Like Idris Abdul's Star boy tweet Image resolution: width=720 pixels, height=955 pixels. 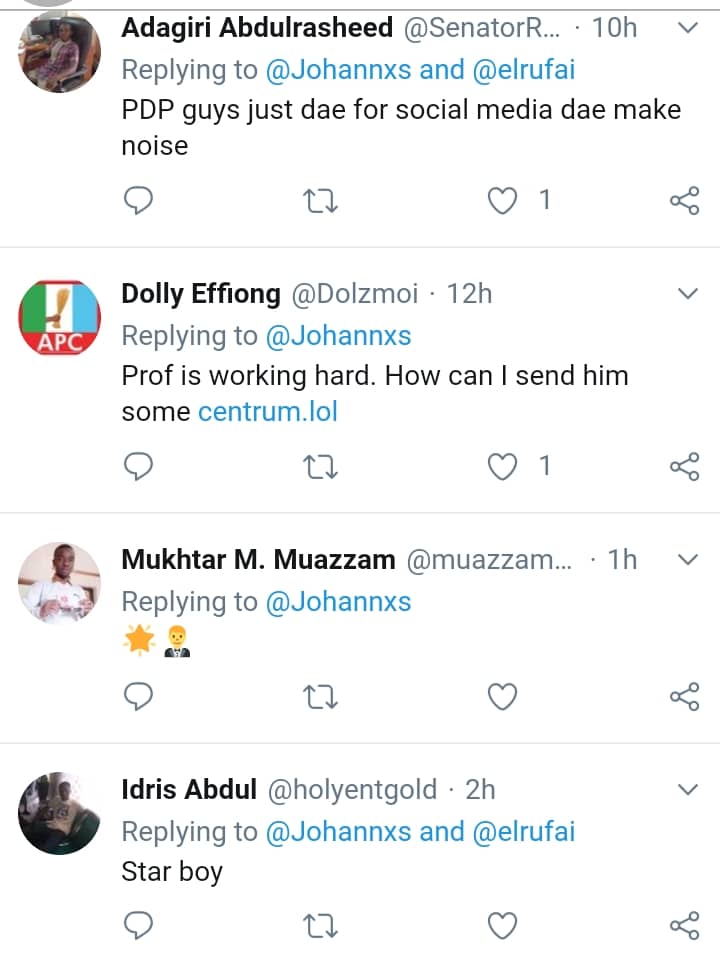[502, 926]
